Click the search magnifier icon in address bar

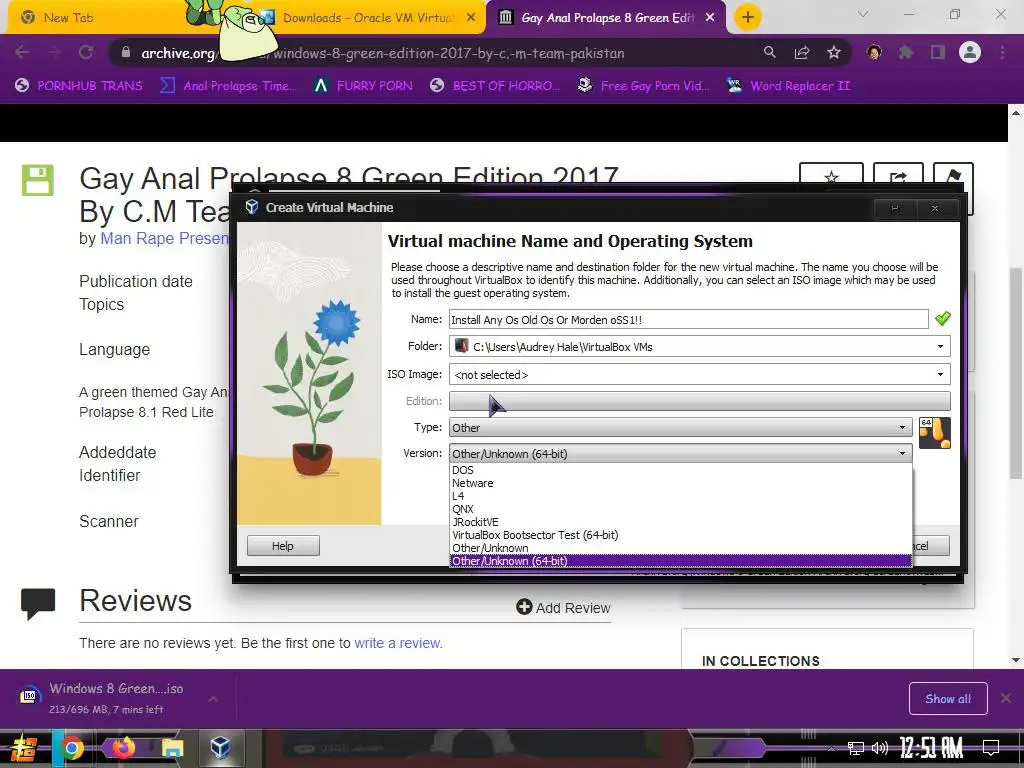pos(770,52)
